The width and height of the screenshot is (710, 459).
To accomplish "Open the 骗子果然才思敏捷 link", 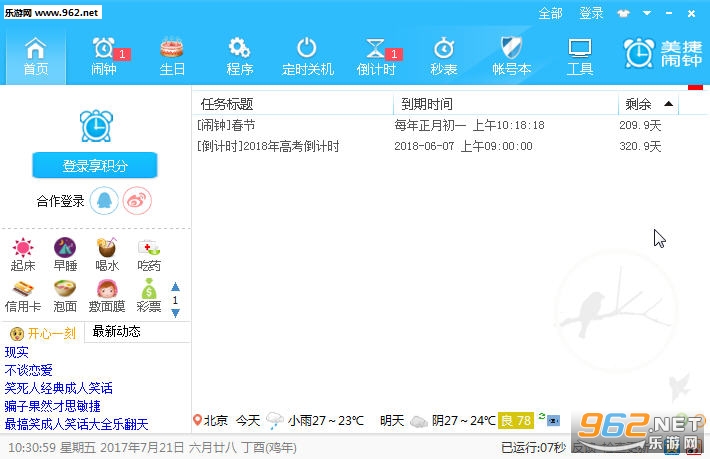I will click(53, 406).
